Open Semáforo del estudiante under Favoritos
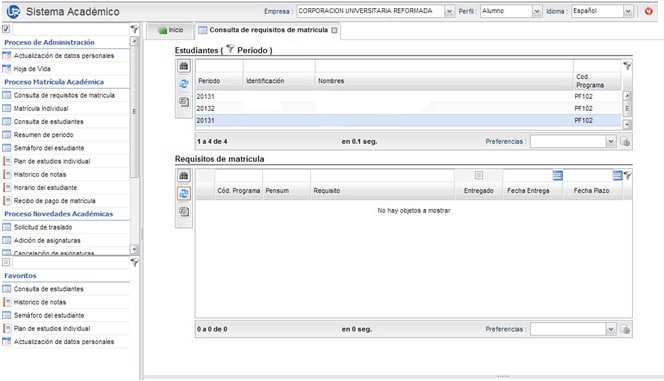This screenshot has height=381, width=664. pos(49,315)
